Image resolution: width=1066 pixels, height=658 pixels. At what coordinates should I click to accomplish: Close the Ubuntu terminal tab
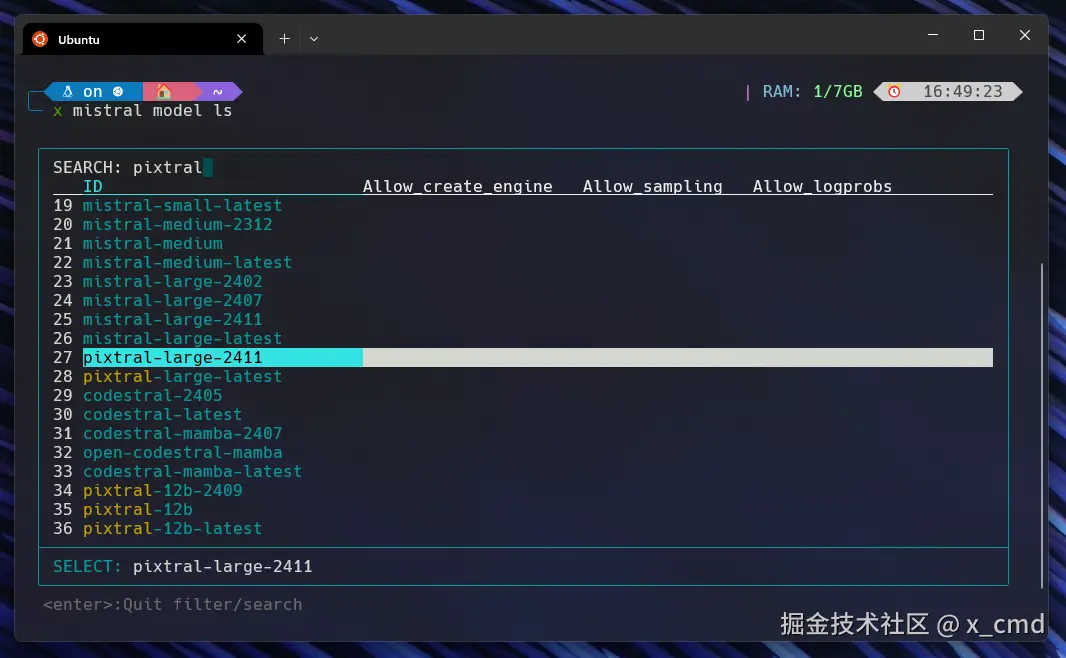click(x=241, y=39)
